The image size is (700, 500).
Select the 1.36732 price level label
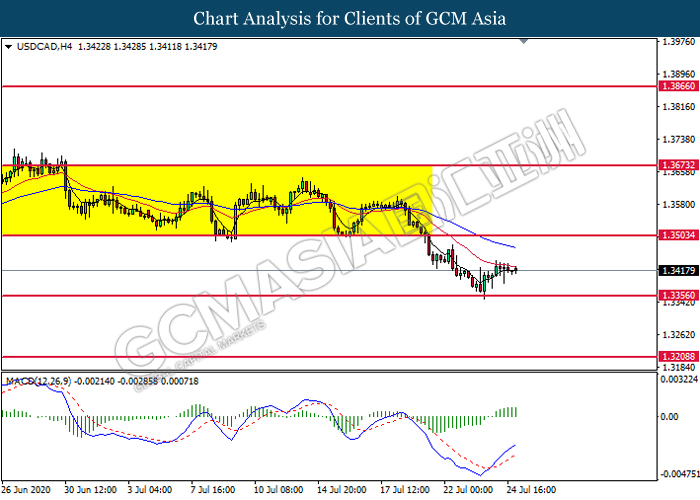(x=678, y=165)
